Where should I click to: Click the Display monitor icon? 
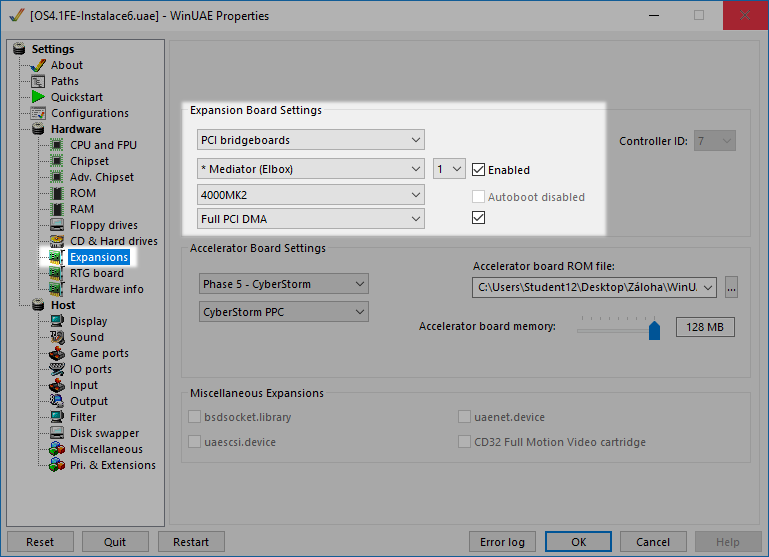pos(57,321)
